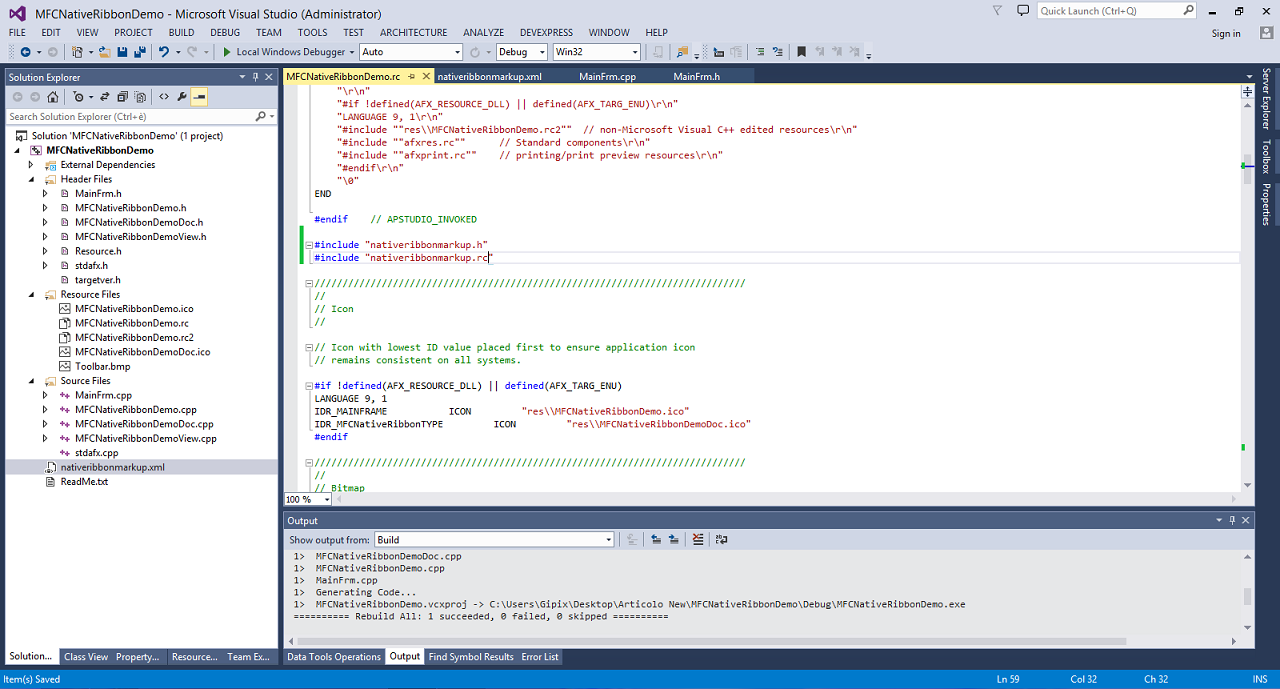This screenshot has height=689, width=1280.
Task: Click the Sync with Active Document icon
Action: coord(104,97)
